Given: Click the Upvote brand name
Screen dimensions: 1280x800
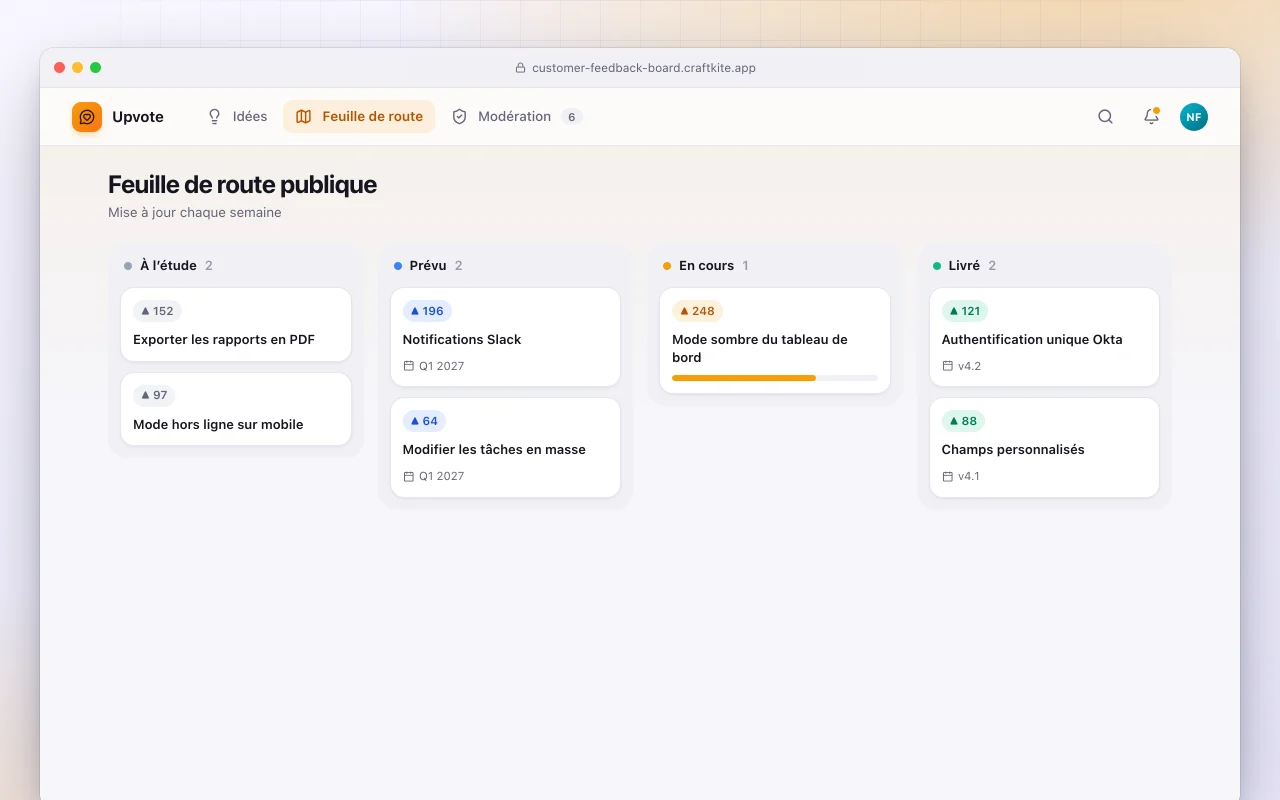Looking at the screenshot, I should 138,117.
